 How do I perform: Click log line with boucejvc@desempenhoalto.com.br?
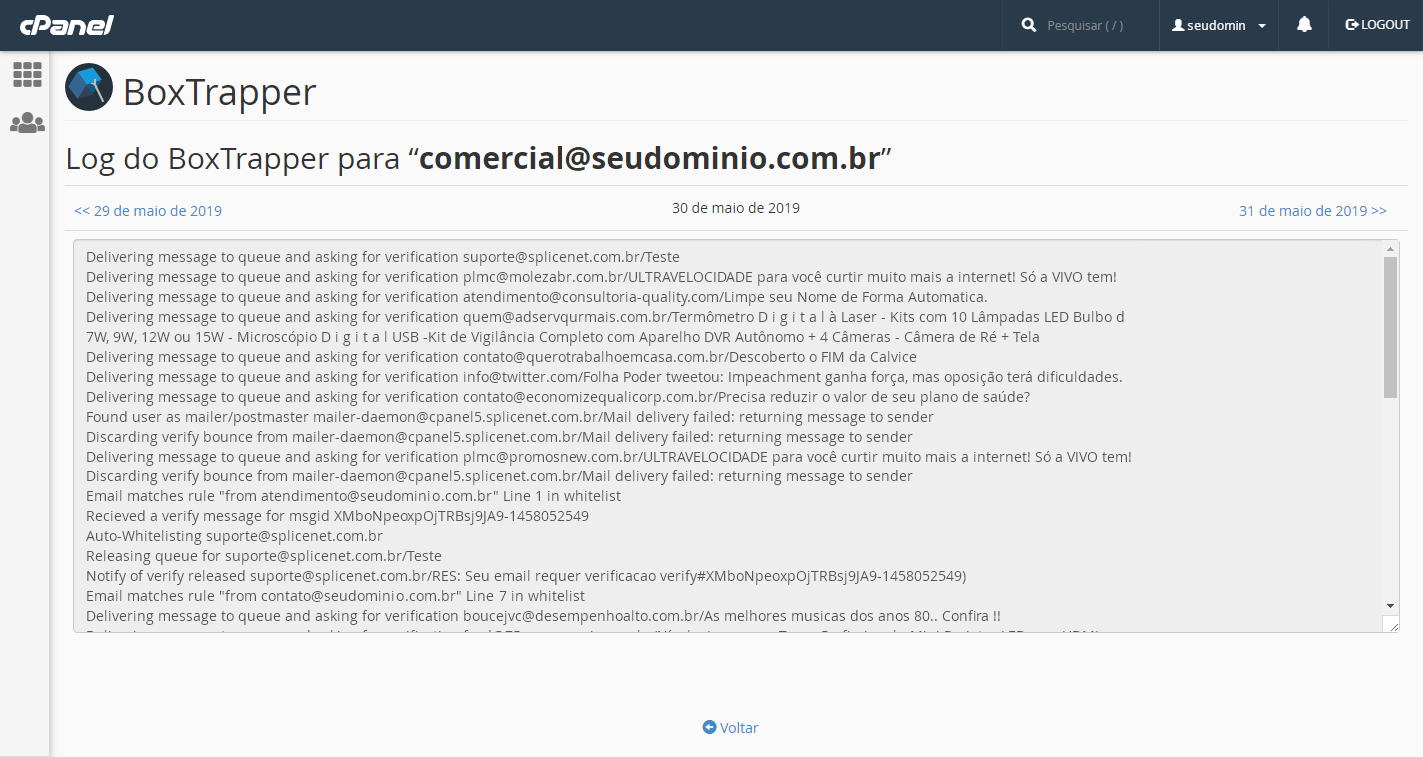543,616
